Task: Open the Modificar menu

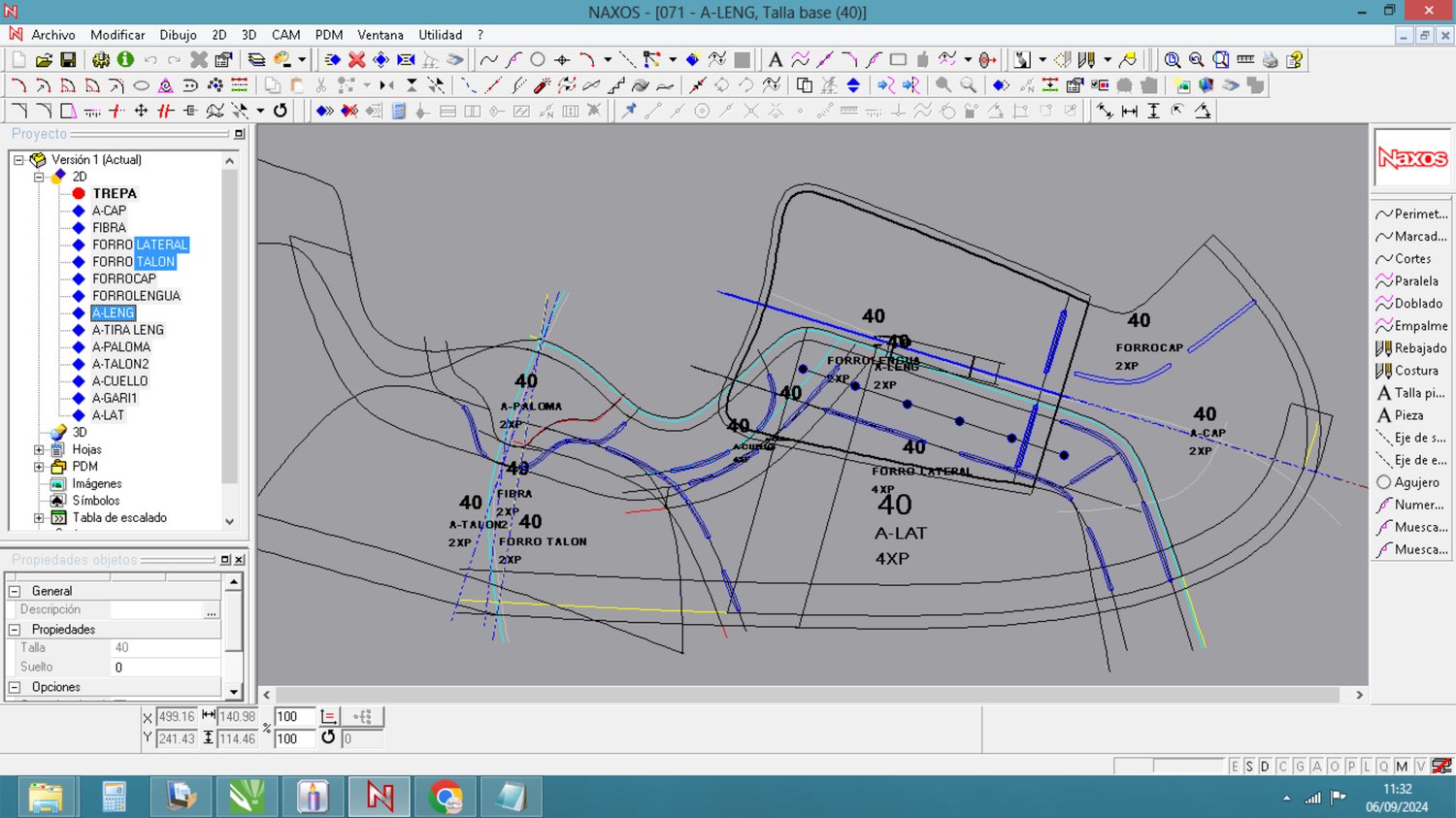Action: (x=117, y=35)
